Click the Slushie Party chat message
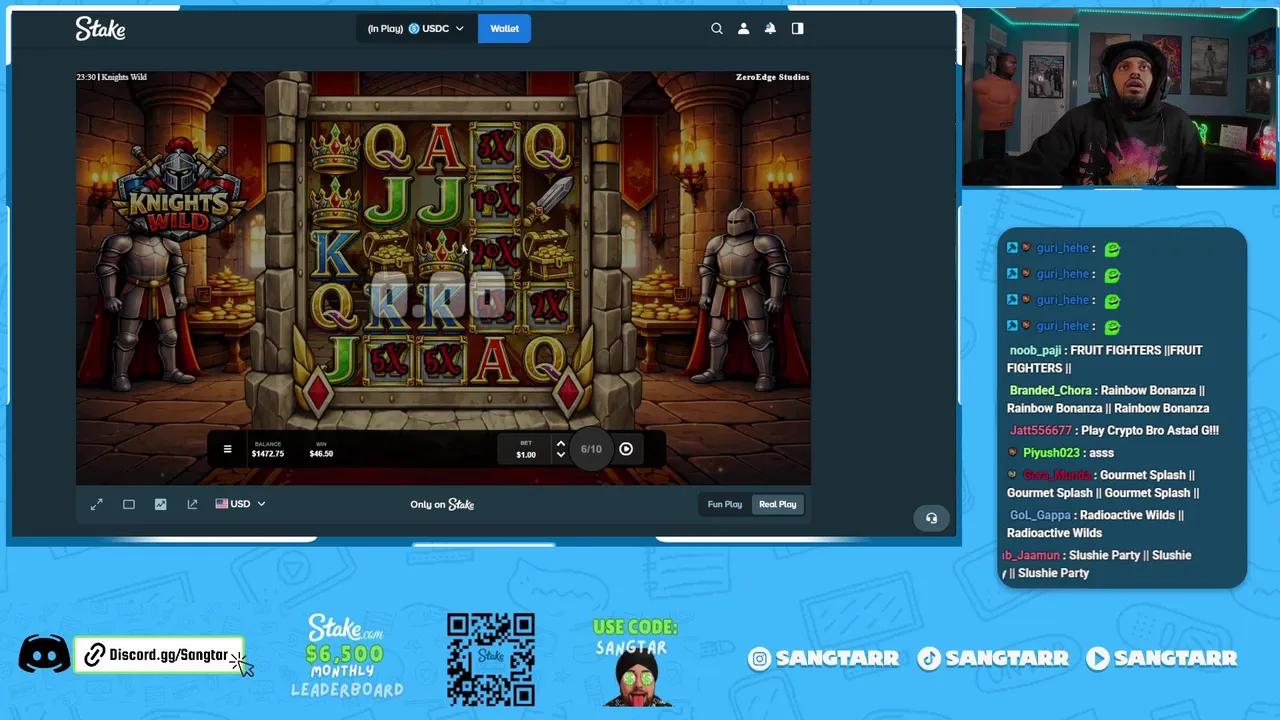1280x720 pixels. [1097, 564]
